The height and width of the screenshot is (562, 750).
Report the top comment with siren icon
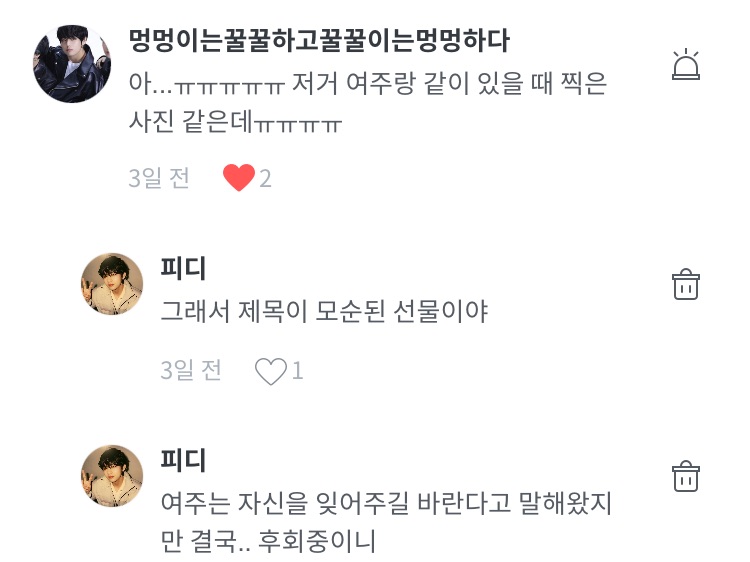pyautogui.click(x=685, y=64)
